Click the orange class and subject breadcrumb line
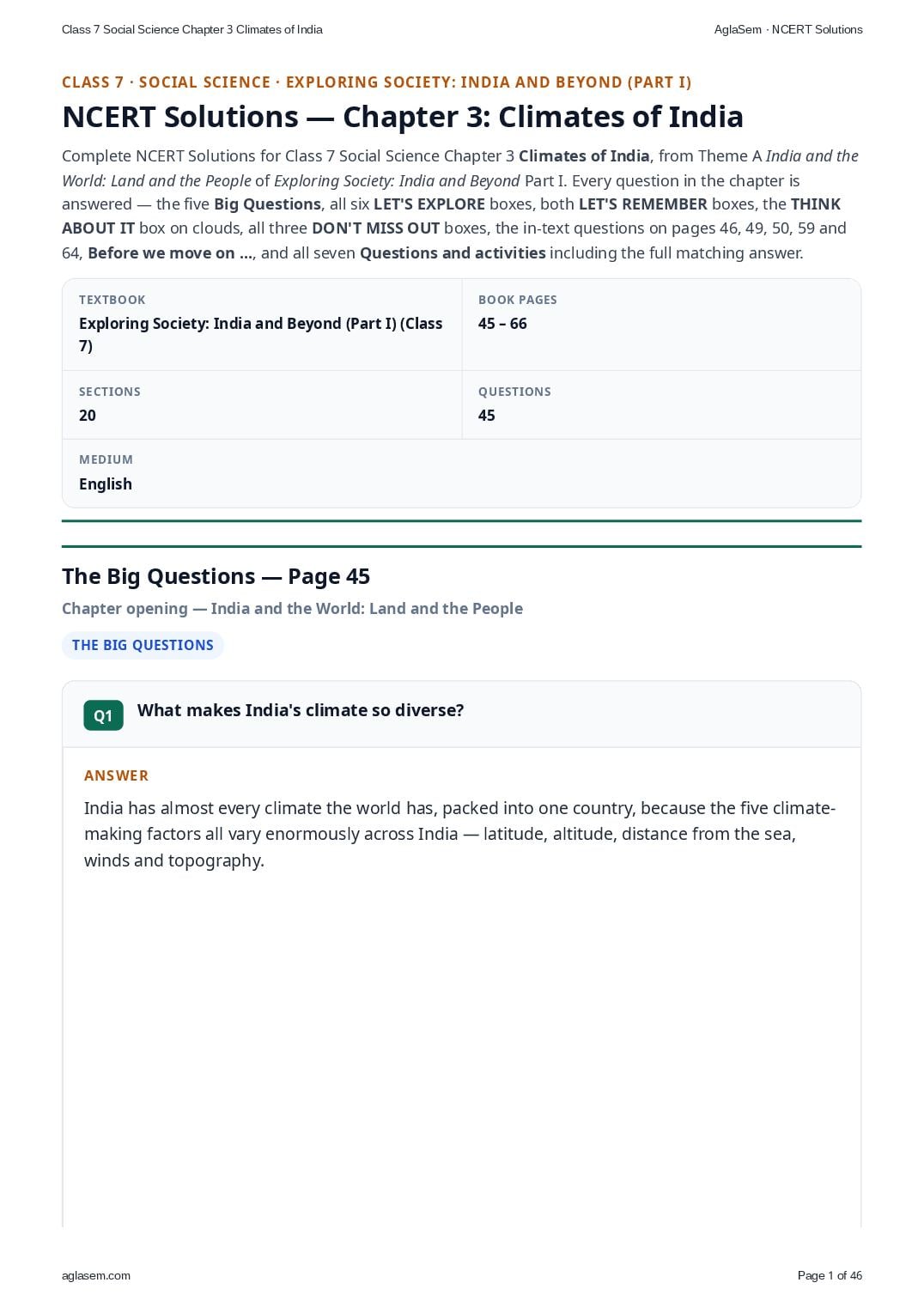This screenshot has height=1307, width=924. tap(376, 82)
